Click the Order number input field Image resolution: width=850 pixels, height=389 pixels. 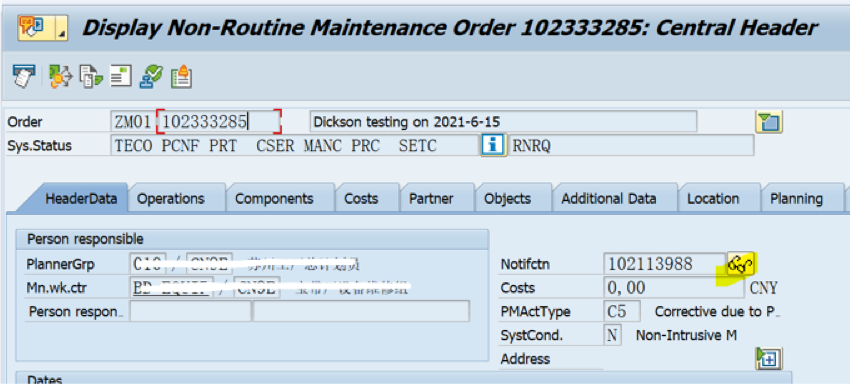point(219,122)
